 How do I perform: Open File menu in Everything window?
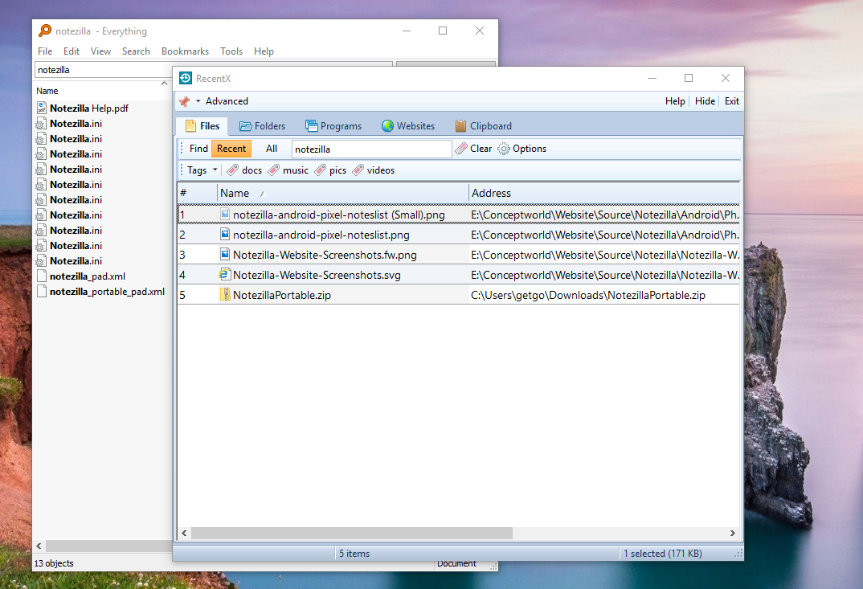pos(45,51)
